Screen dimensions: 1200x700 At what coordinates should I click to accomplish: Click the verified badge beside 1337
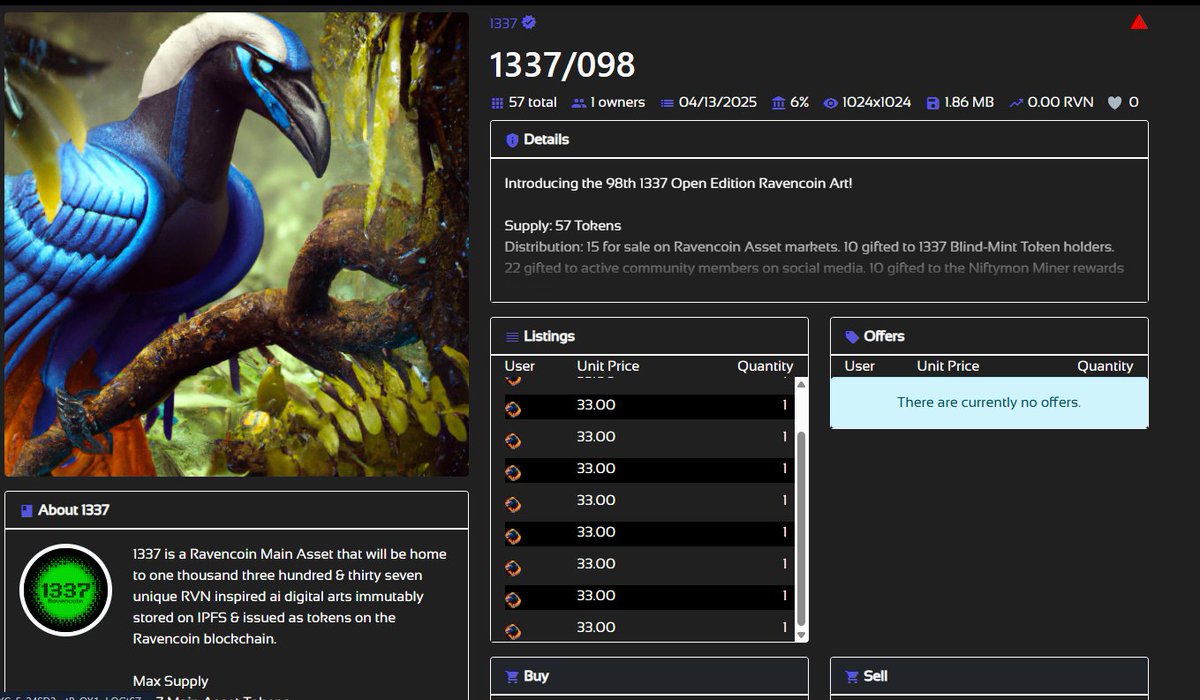(x=529, y=22)
